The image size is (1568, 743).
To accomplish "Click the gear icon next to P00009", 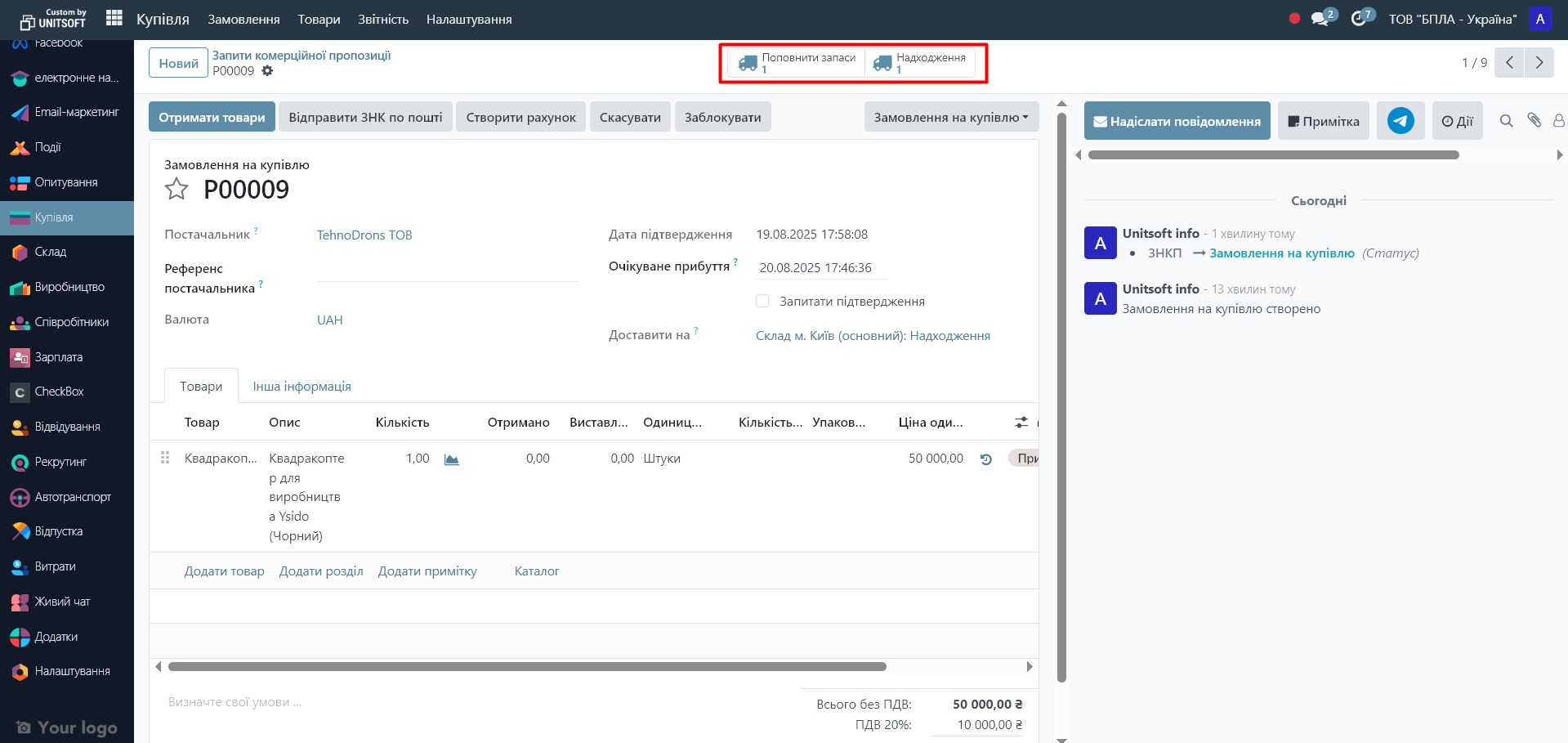I will pyautogui.click(x=267, y=71).
